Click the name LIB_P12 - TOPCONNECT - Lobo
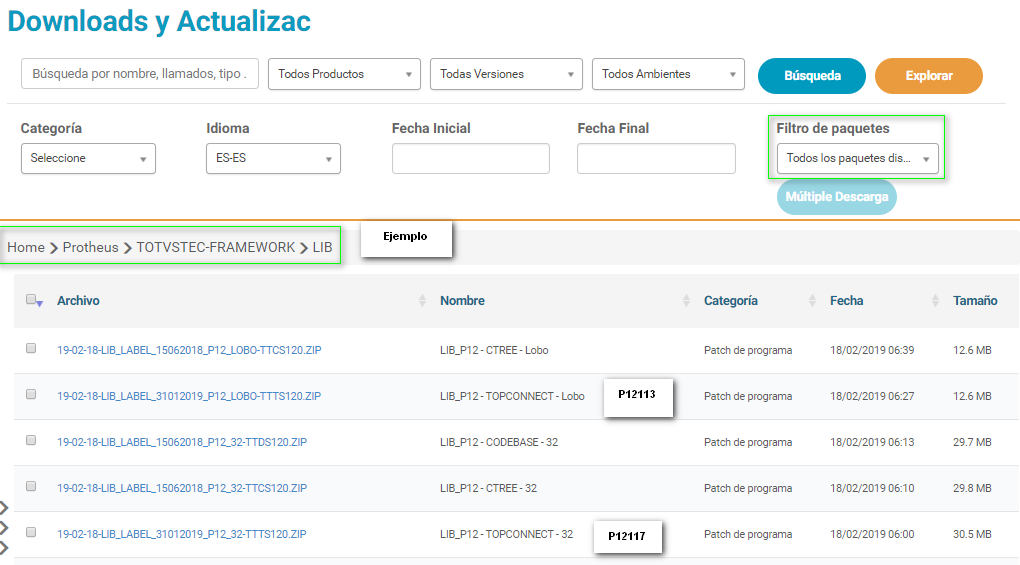 point(512,396)
